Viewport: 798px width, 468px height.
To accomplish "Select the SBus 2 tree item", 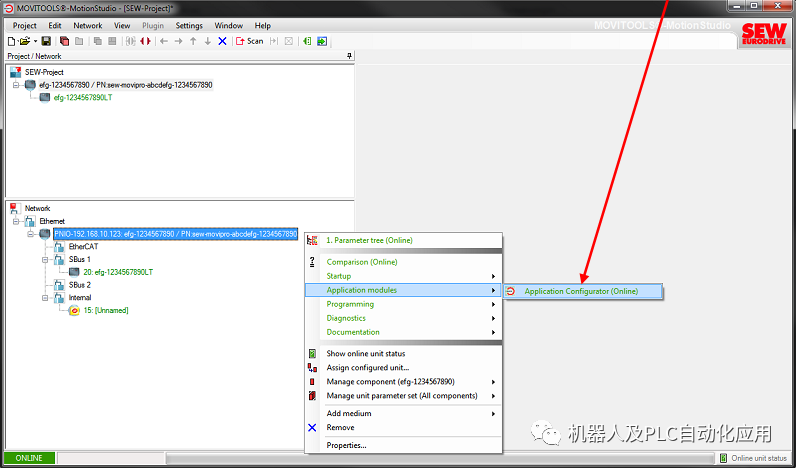I will pyautogui.click(x=80, y=285).
